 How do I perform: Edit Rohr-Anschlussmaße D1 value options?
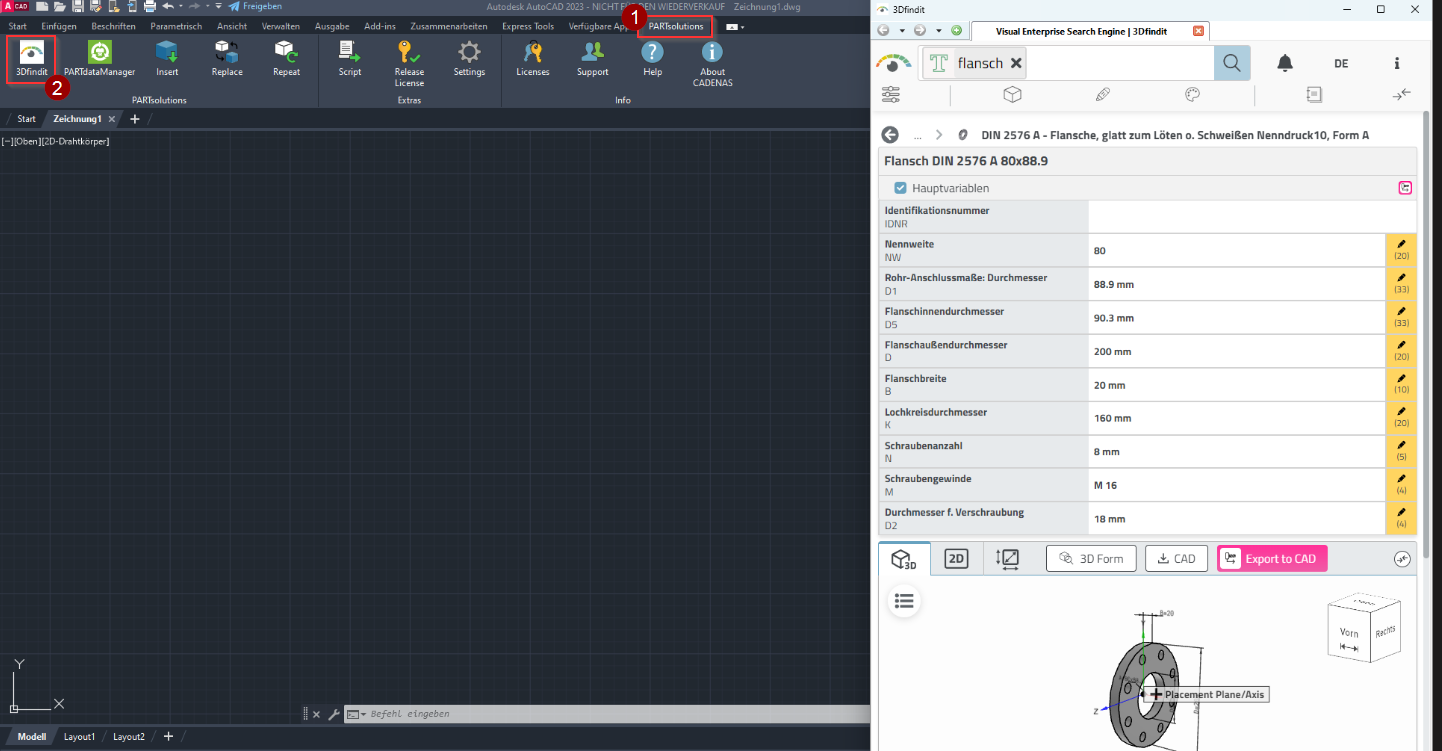click(1401, 284)
